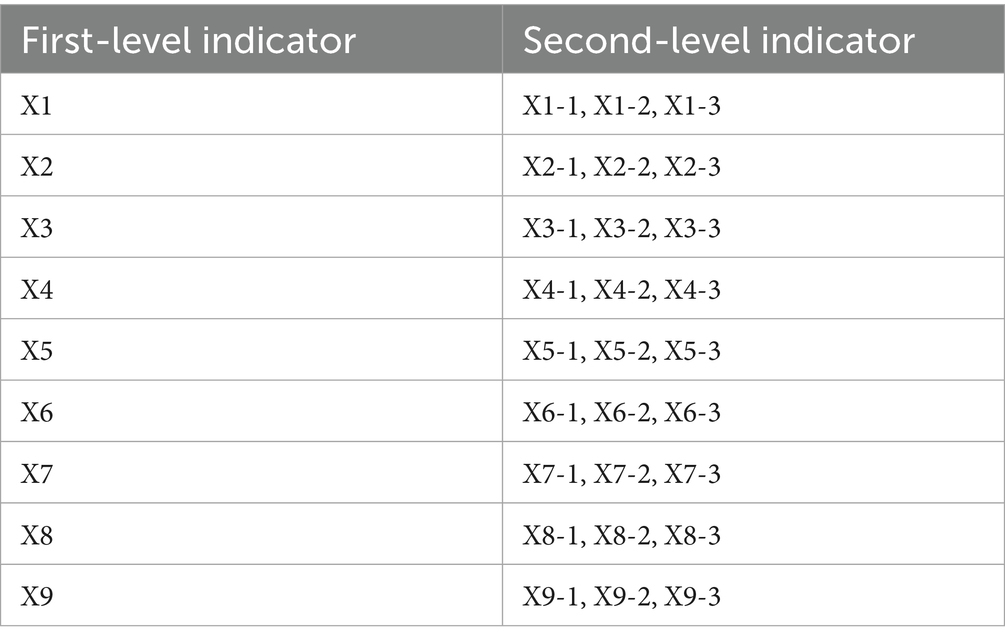Viewport: 1005px width, 644px height.
Task: Choose the X4 first-level cell
Action: click(x=37, y=290)
